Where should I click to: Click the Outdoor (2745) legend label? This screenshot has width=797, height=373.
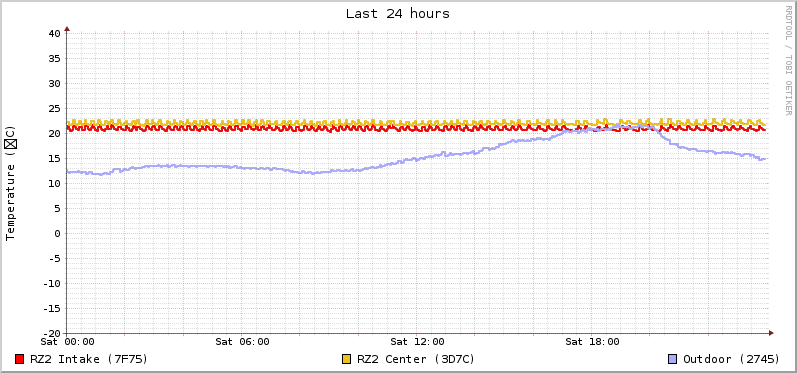click(731, 359)
